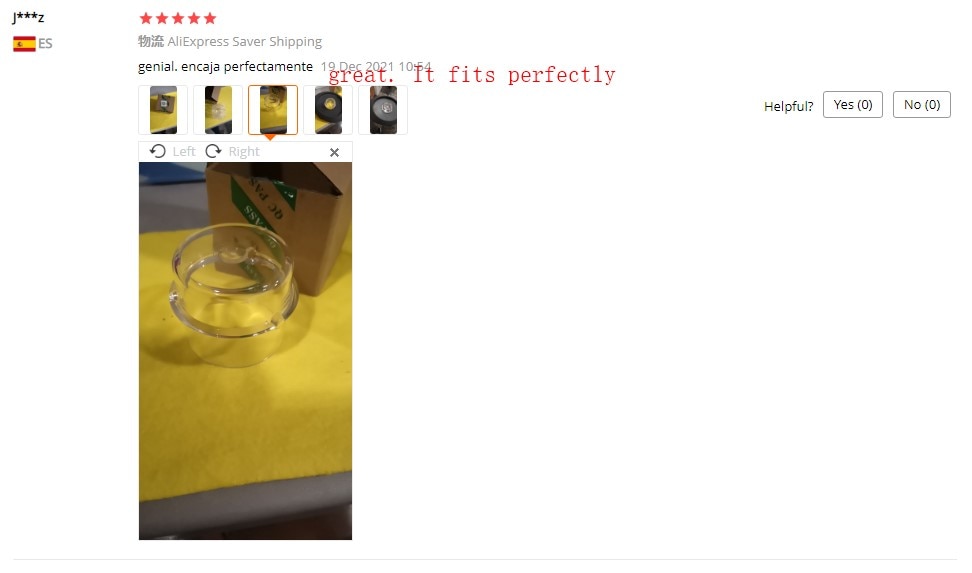Click the AliExpress Saver Shipping text
The width and height of the screenshot is (972, 573).
click(244, 42)
